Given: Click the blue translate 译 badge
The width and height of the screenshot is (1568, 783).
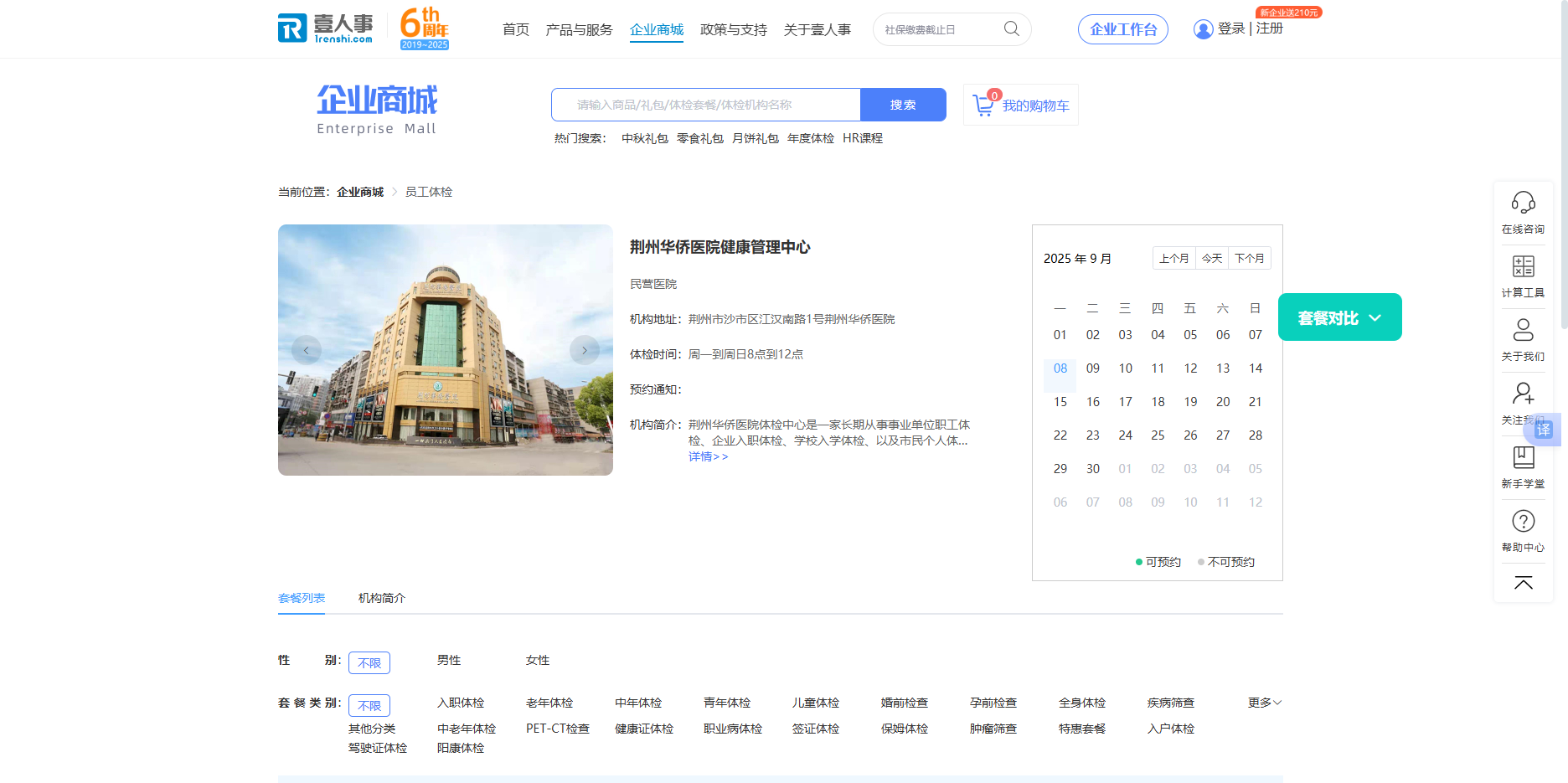Looking at the screenshot, I should click(1544, 430).
